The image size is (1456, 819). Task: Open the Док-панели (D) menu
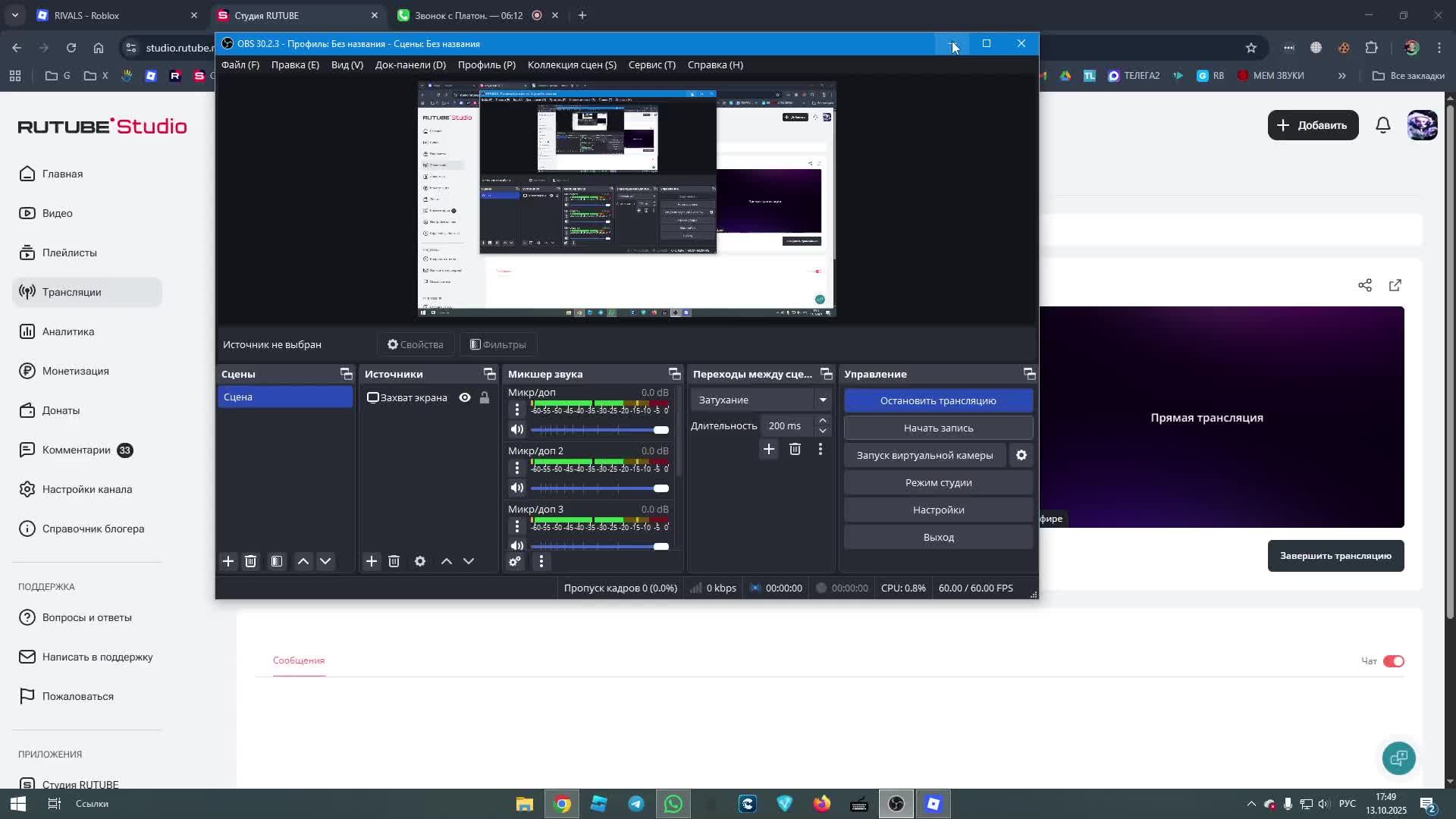[410, 64]
